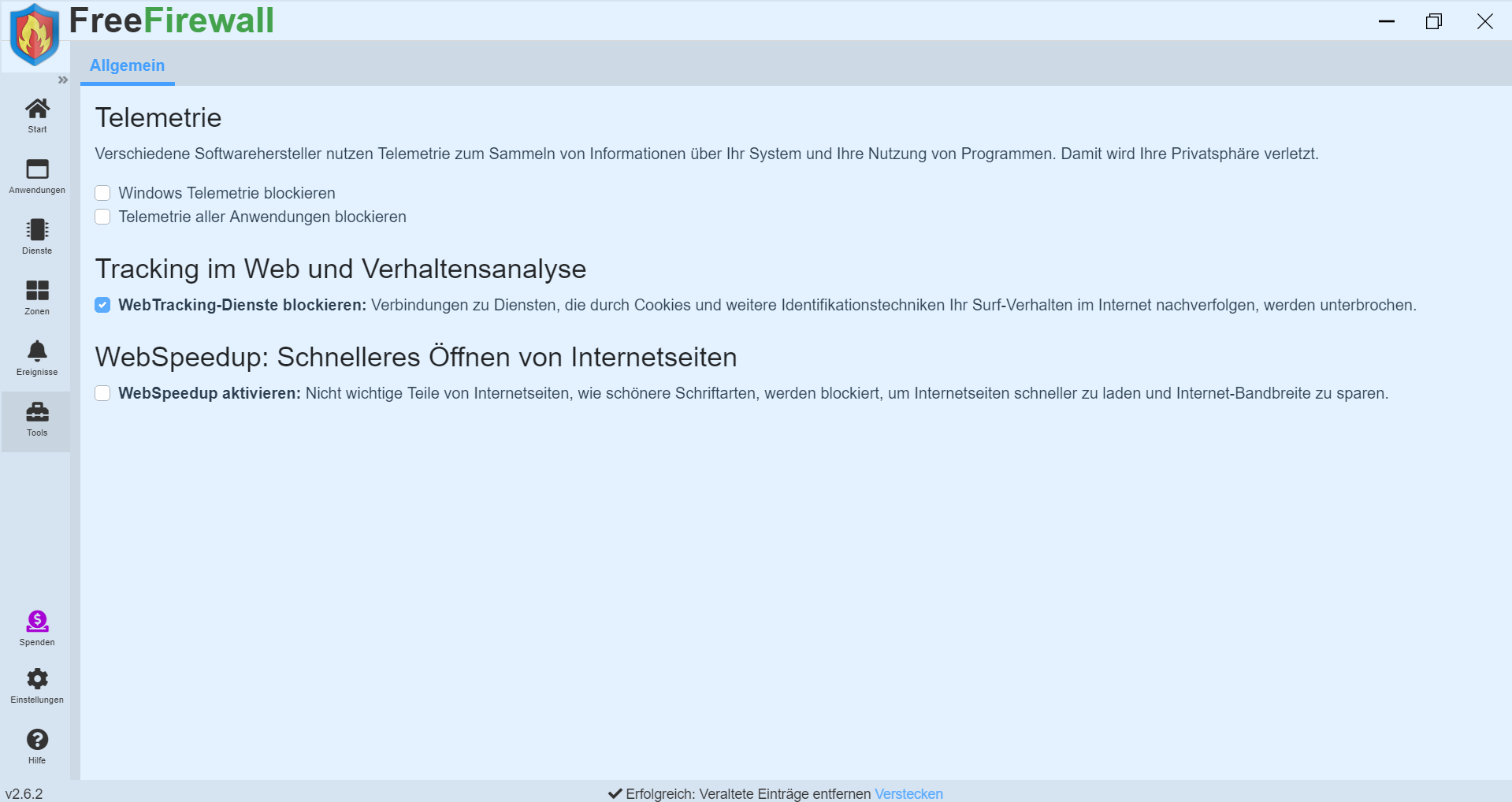Click the Tracking im Web und Verhaltensanalyse heading
The image size is (1512, 802).
(340, 269)
